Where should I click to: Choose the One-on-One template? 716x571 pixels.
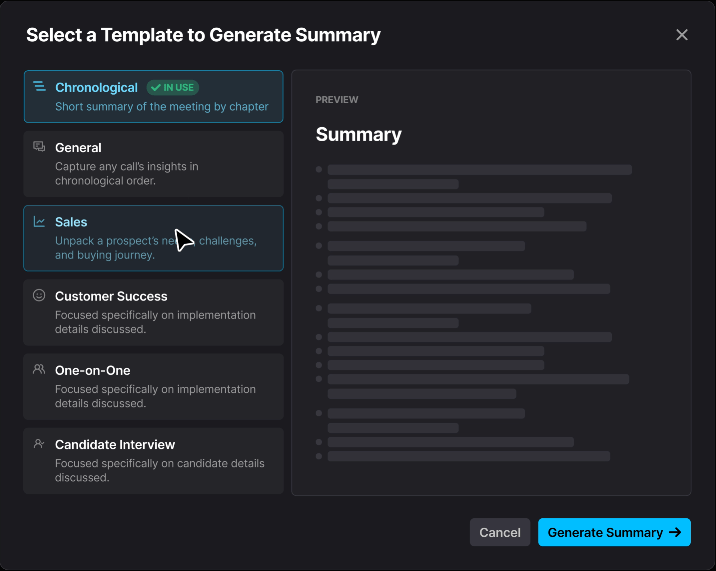point(153,386)
